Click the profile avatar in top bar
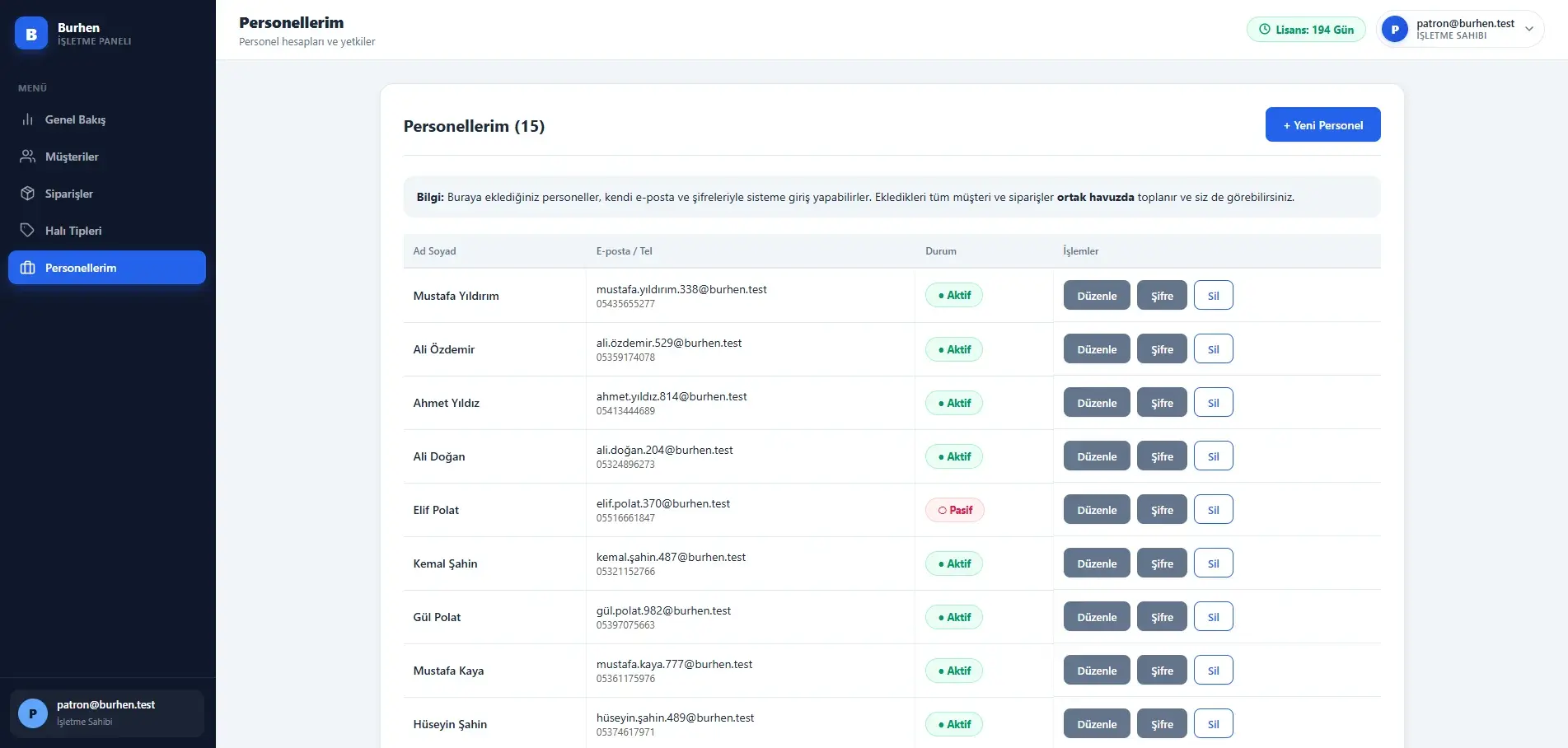 click(x=1395, y=30)
